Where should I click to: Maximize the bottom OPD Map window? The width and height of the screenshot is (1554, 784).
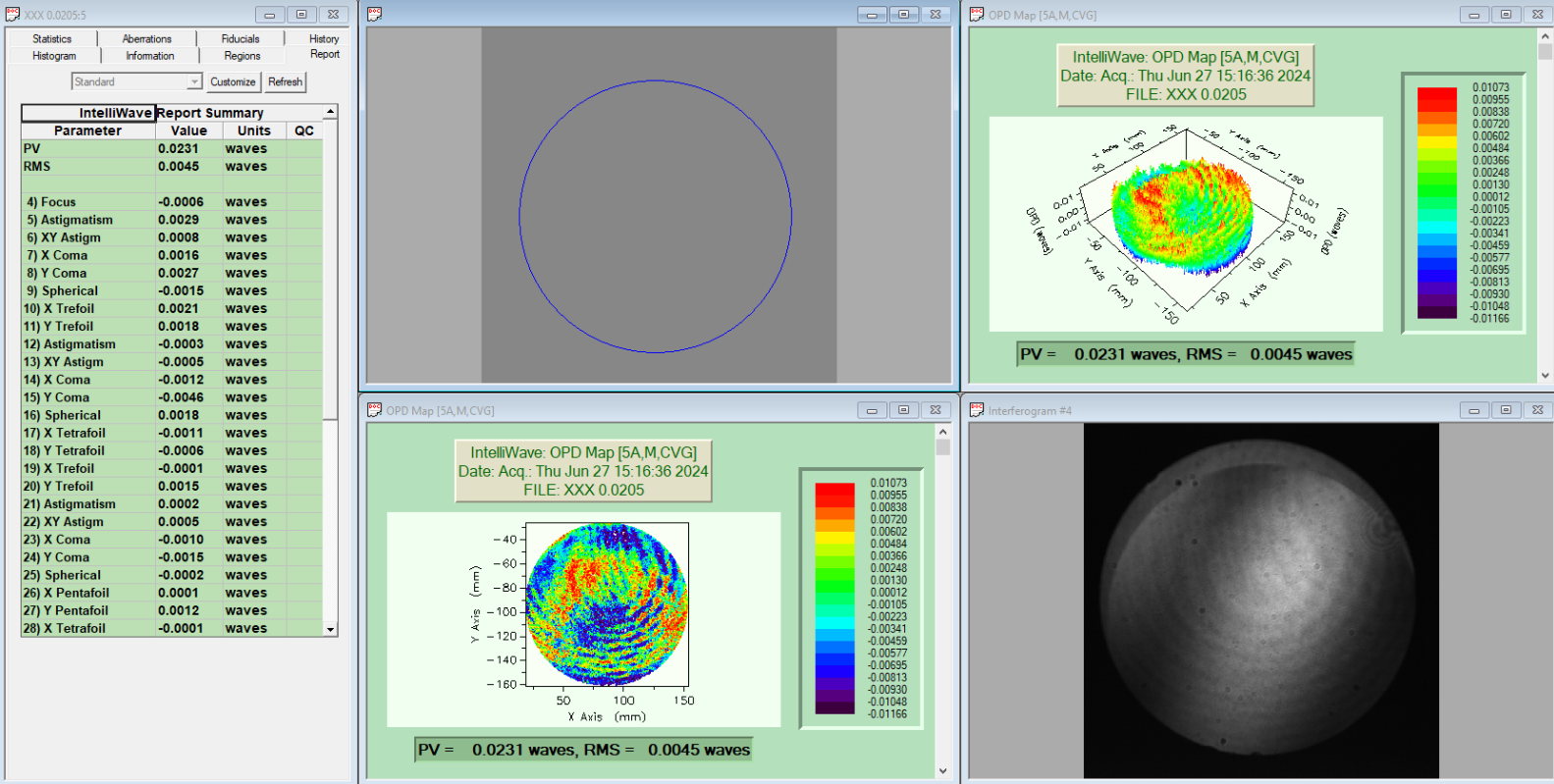[x=903, y=410]
